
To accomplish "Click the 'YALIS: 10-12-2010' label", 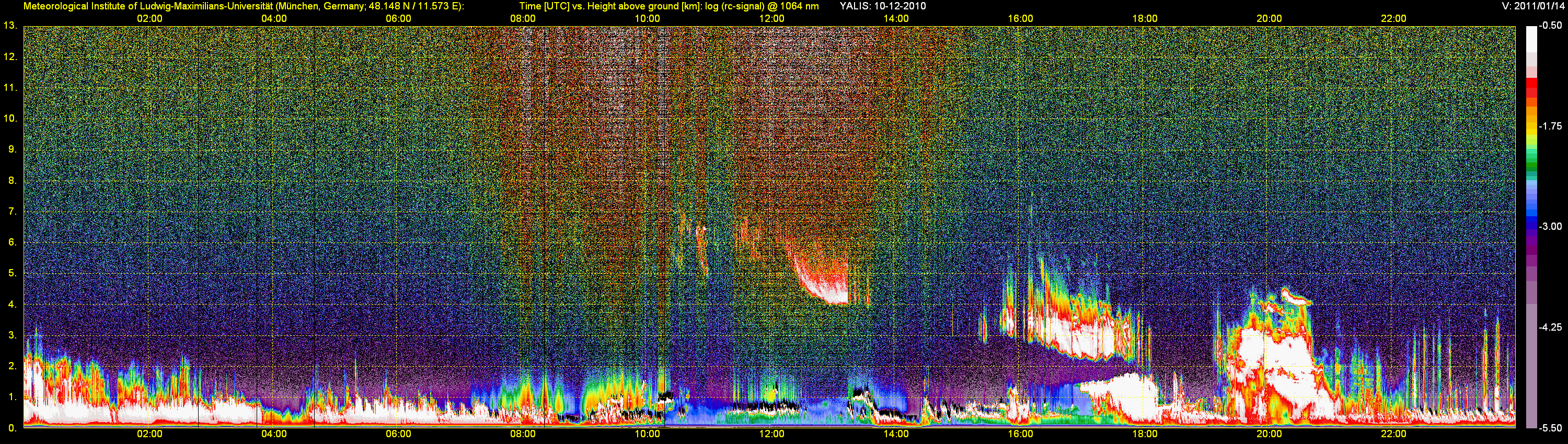I will click(x=883, y=6).
